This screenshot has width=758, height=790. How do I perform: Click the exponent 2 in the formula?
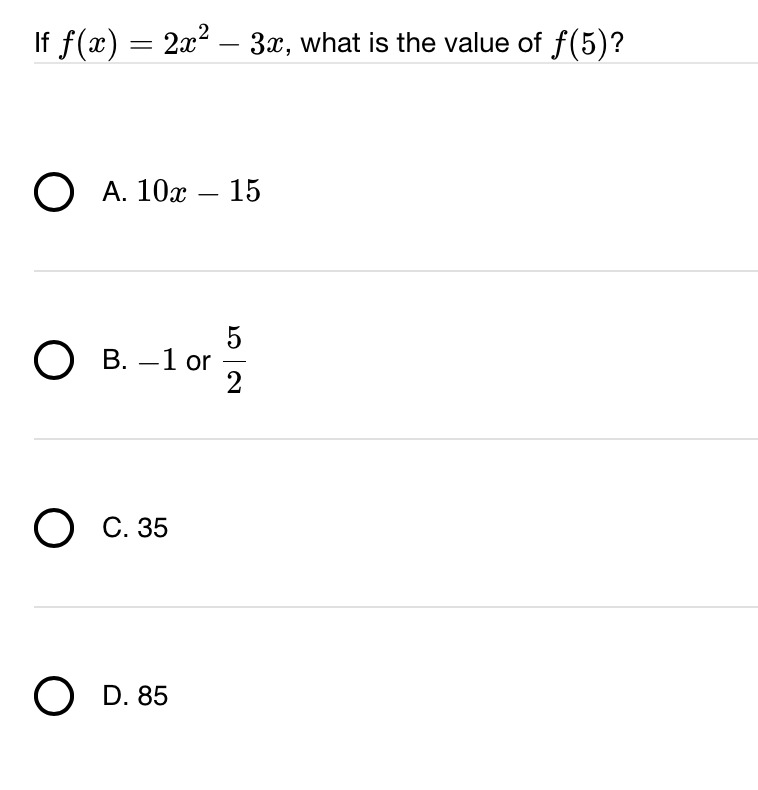pos(203,32)
